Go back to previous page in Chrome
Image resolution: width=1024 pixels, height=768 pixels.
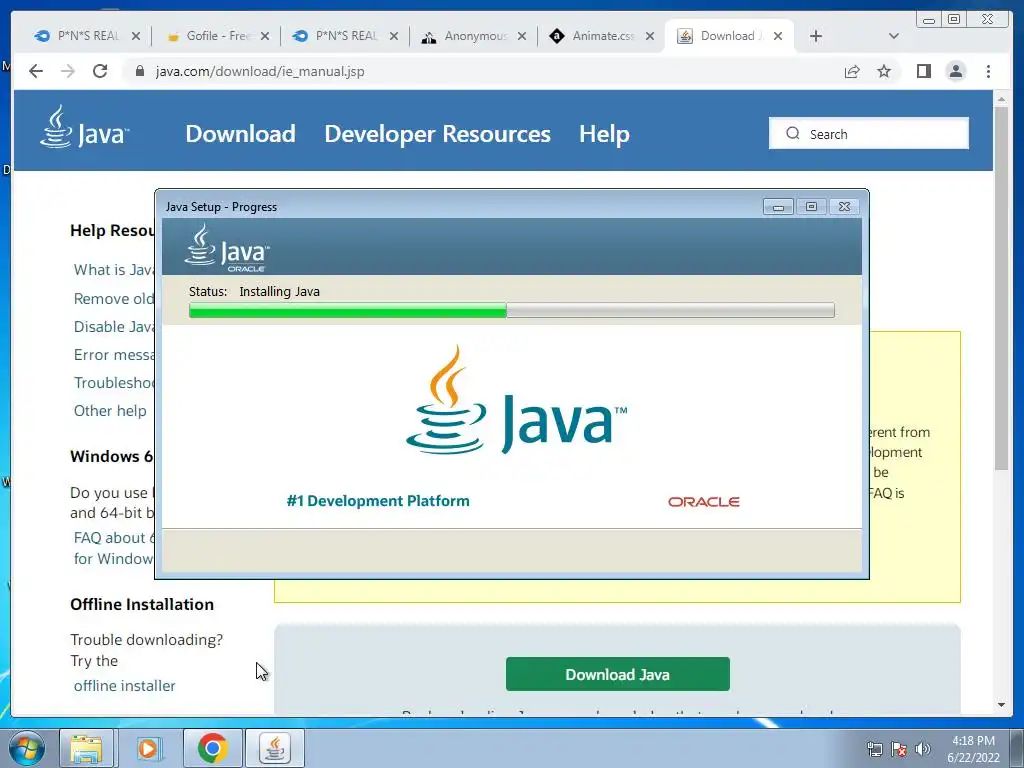[36, 71]
